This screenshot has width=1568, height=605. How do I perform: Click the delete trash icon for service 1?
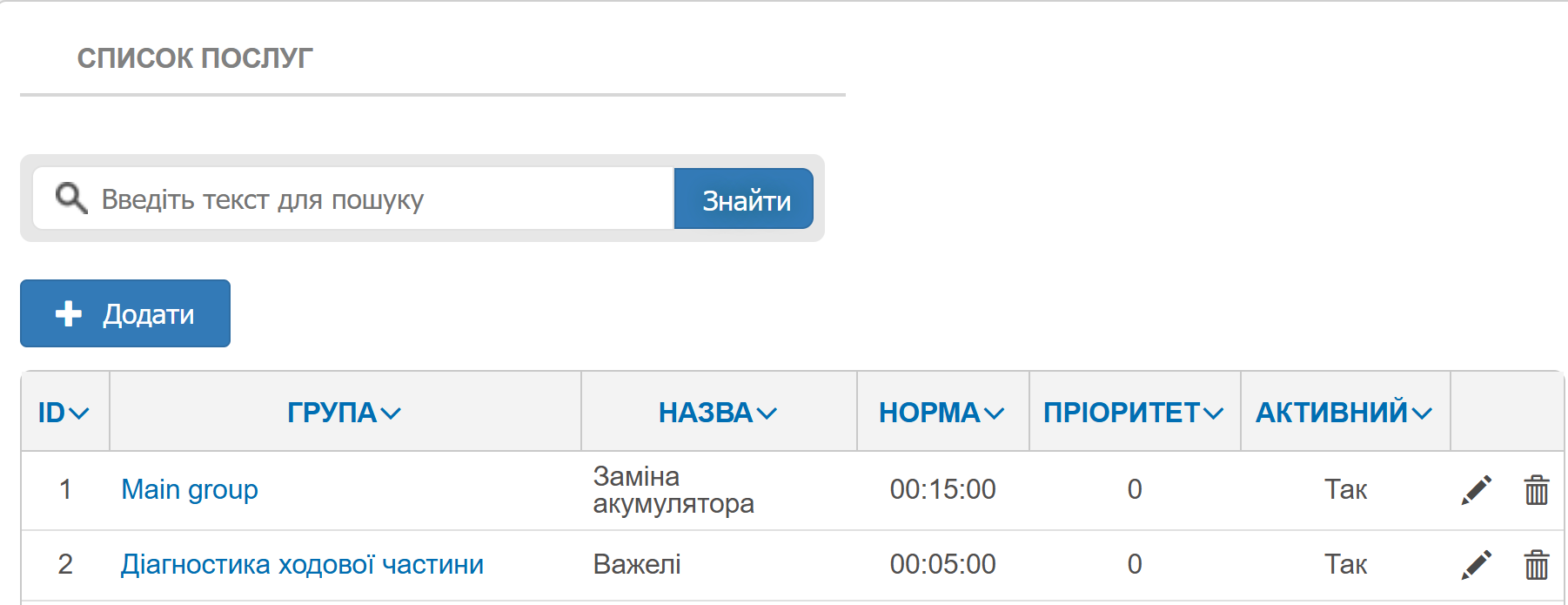click(1536, 490)
